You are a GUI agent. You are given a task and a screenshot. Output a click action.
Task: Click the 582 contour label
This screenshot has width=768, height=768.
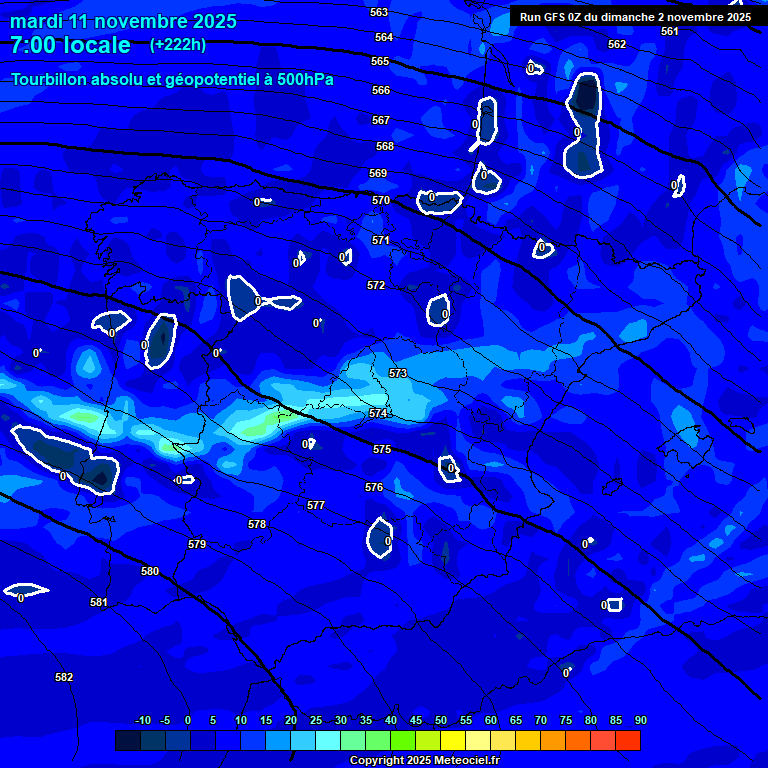[x=64, y=677]
